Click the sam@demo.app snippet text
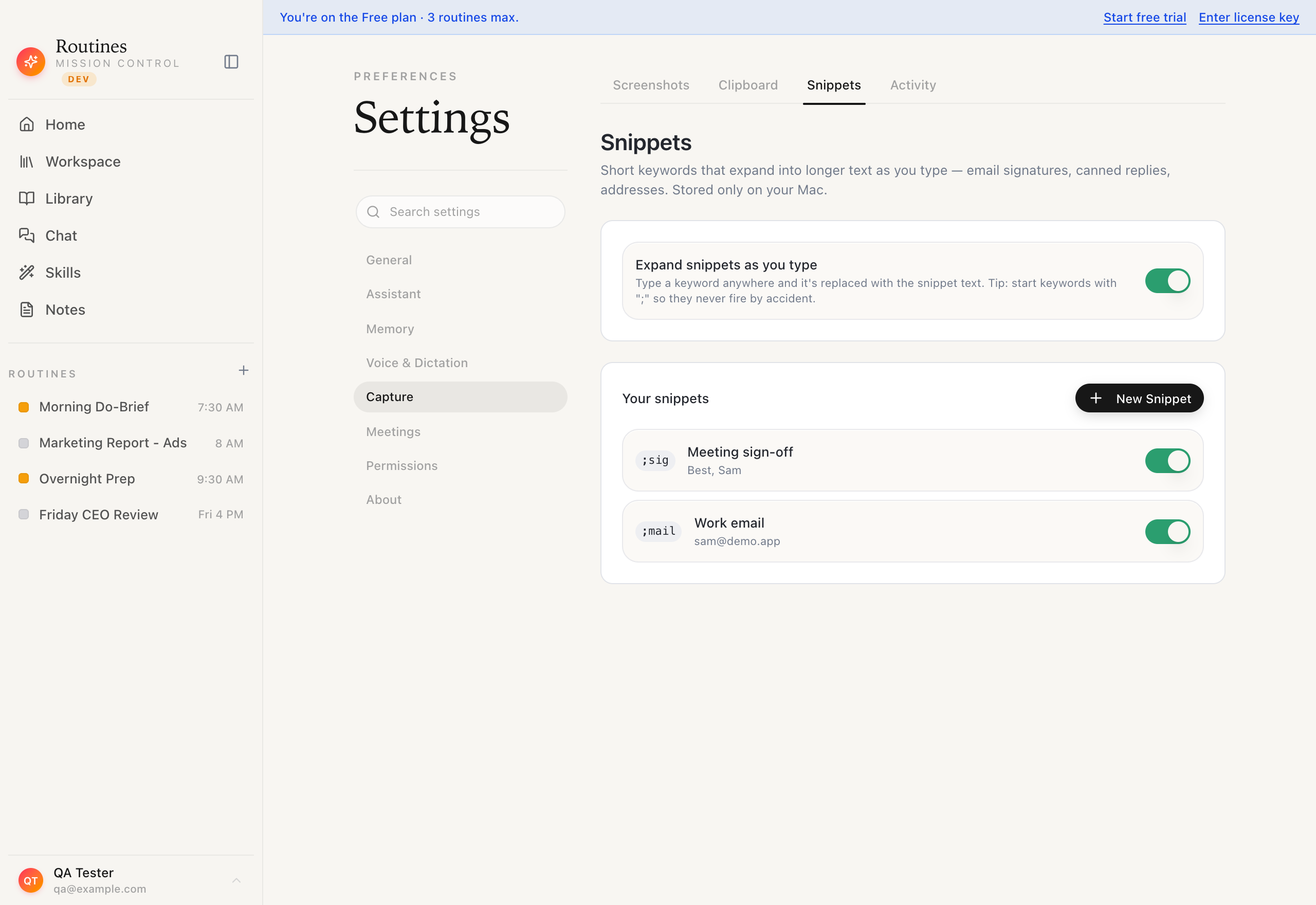The width and height of the screenshot is (1316, 905). 737,541
